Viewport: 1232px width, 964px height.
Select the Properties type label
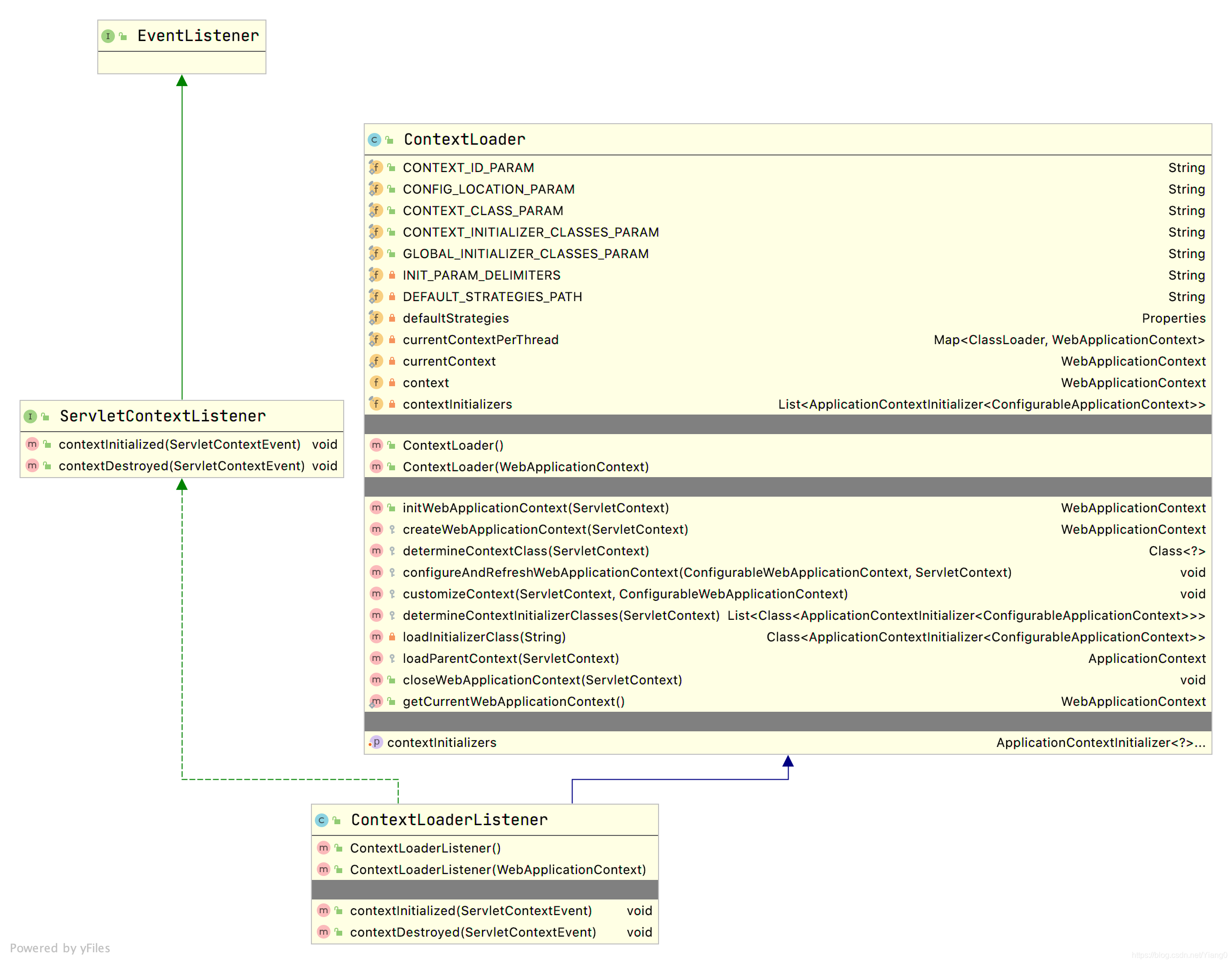click(x=1173, y=318)
